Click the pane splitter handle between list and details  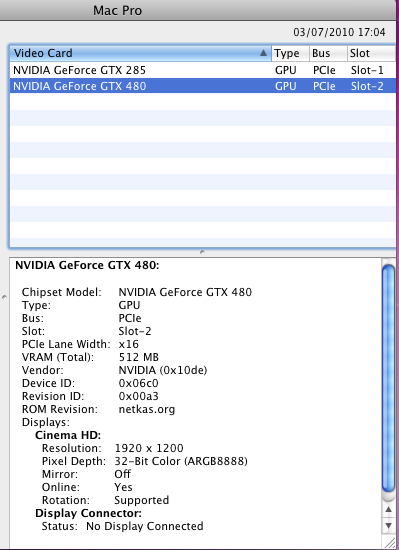point(202,252)
